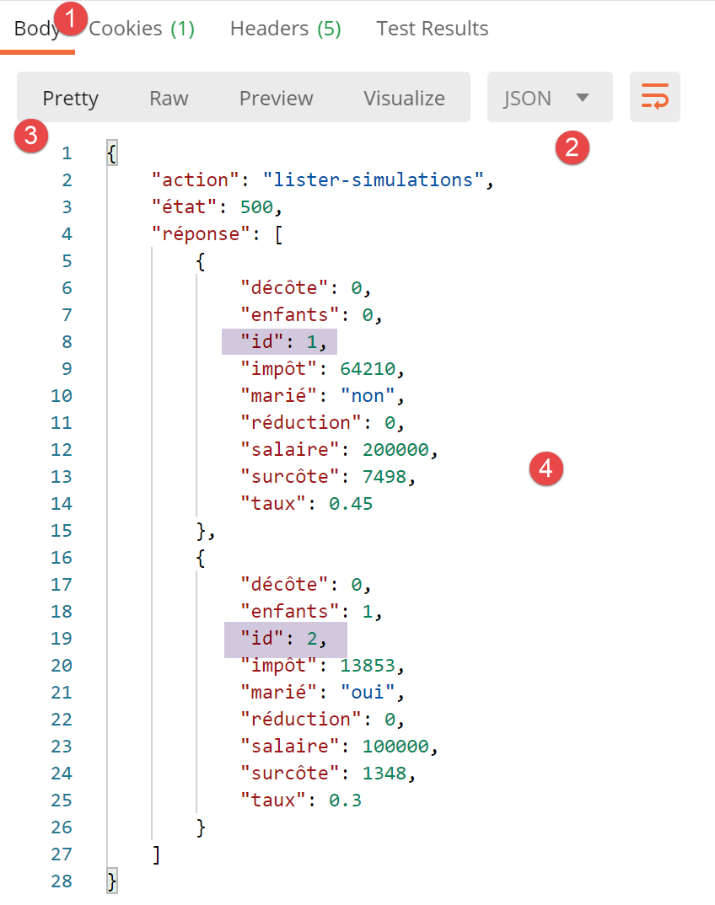
Task: Collapse the second simulation object at line 16
Action: coord(90,557)
